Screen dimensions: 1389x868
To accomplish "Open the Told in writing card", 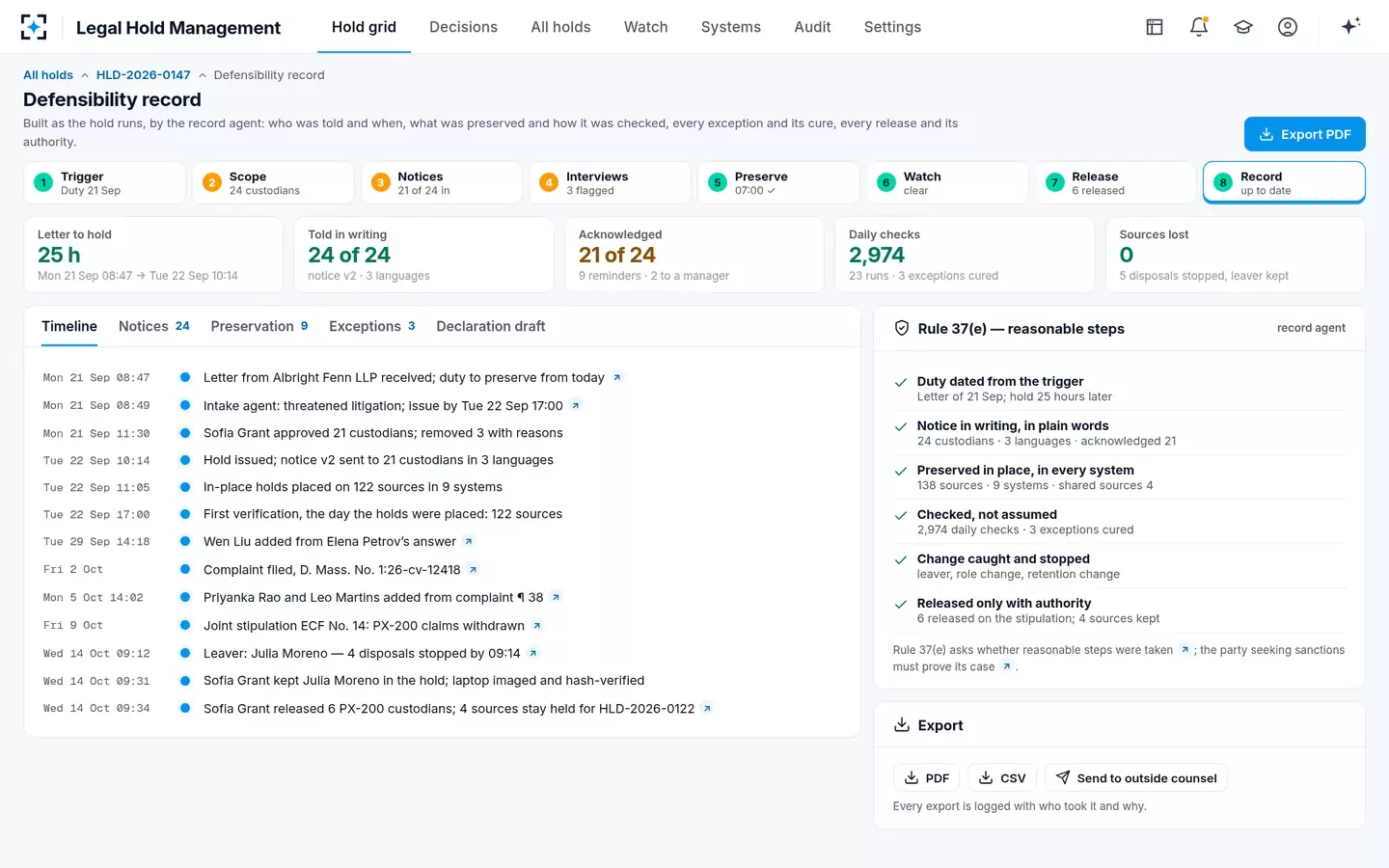I will click(423, 255).
